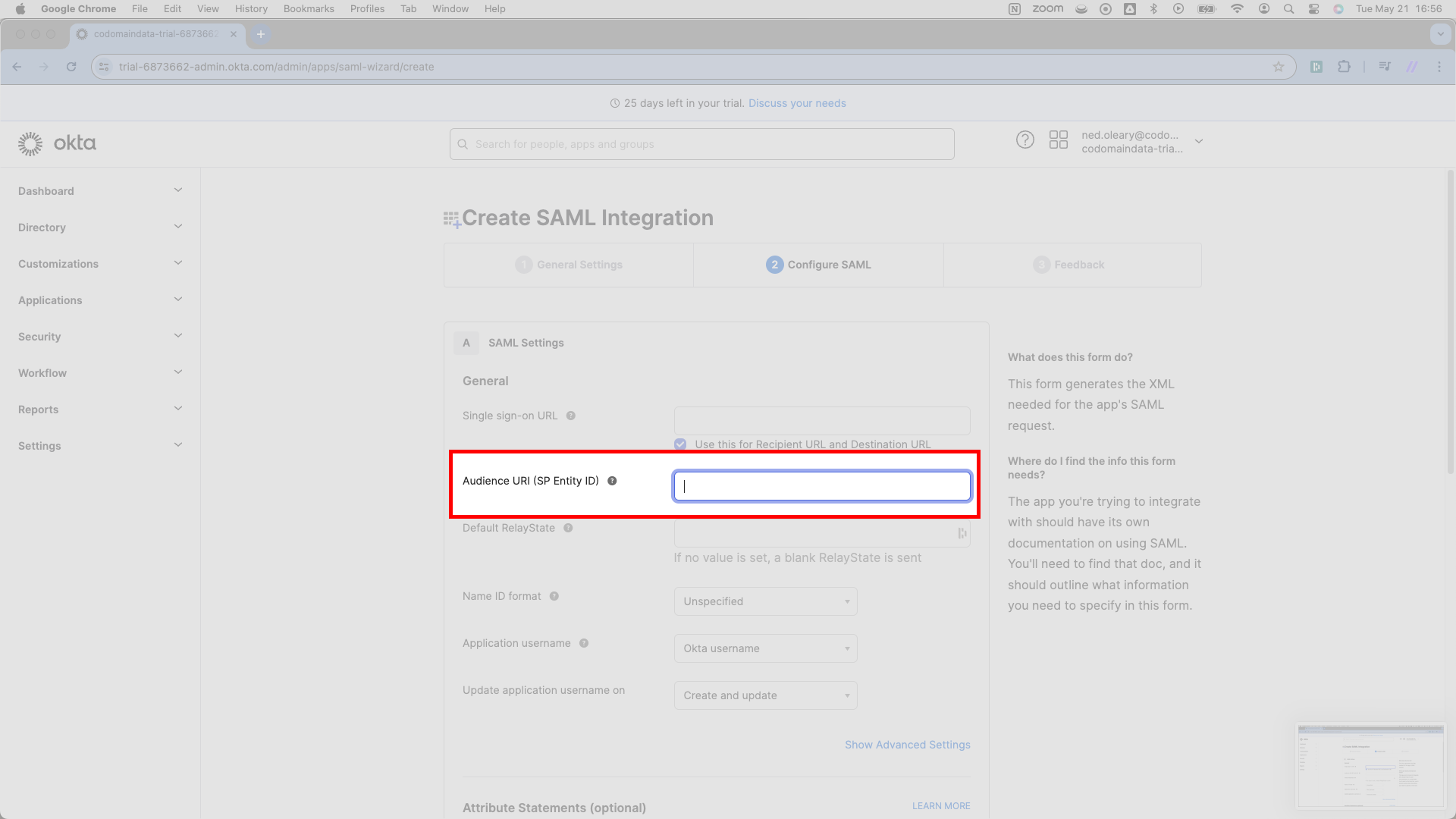
Task: Click Show Advanced Settings link
Action: (x=907, y=745)
